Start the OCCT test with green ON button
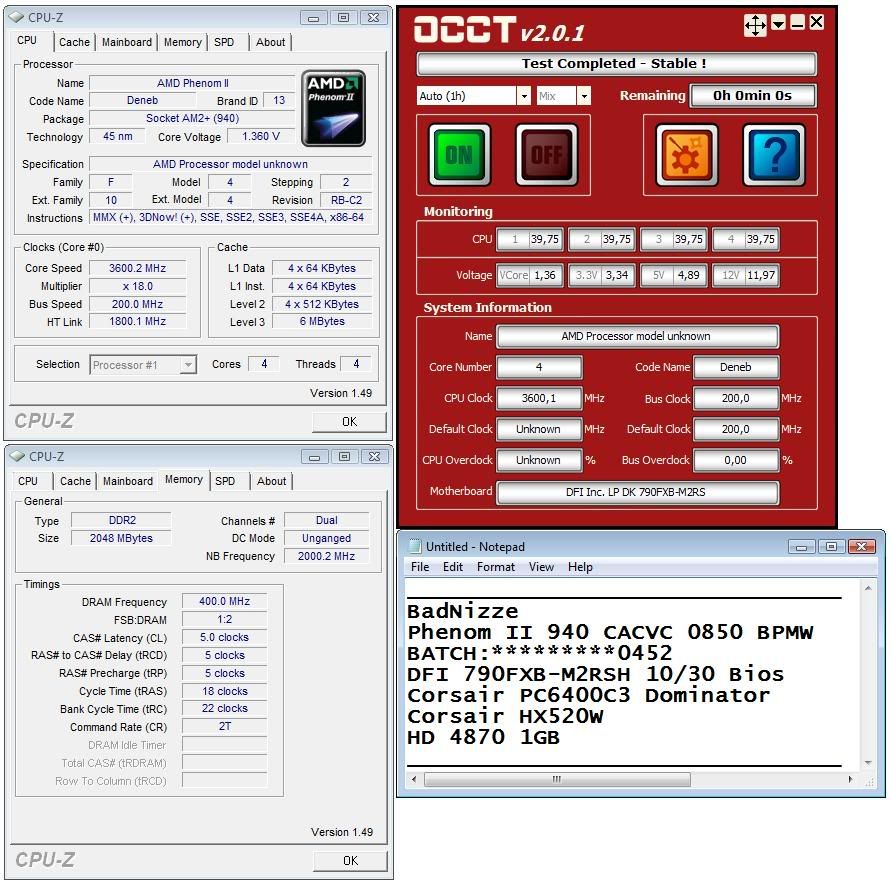891x883 pixels. [459, 155]
